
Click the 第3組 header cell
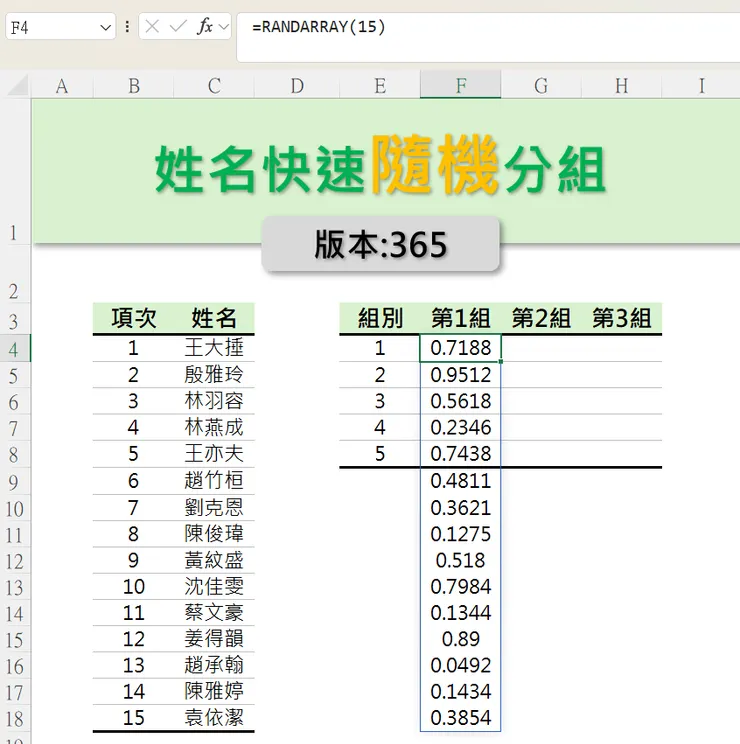pos(622,318)
